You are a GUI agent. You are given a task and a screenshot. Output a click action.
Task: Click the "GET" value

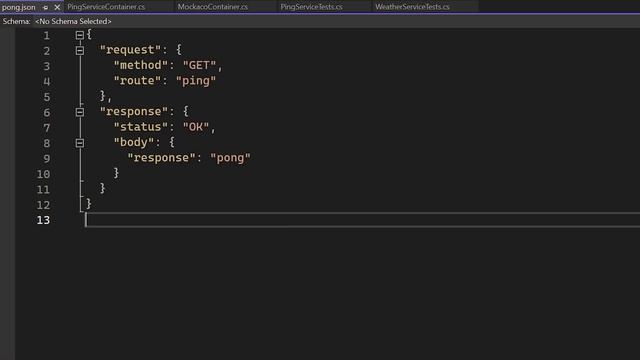(199, 65)
